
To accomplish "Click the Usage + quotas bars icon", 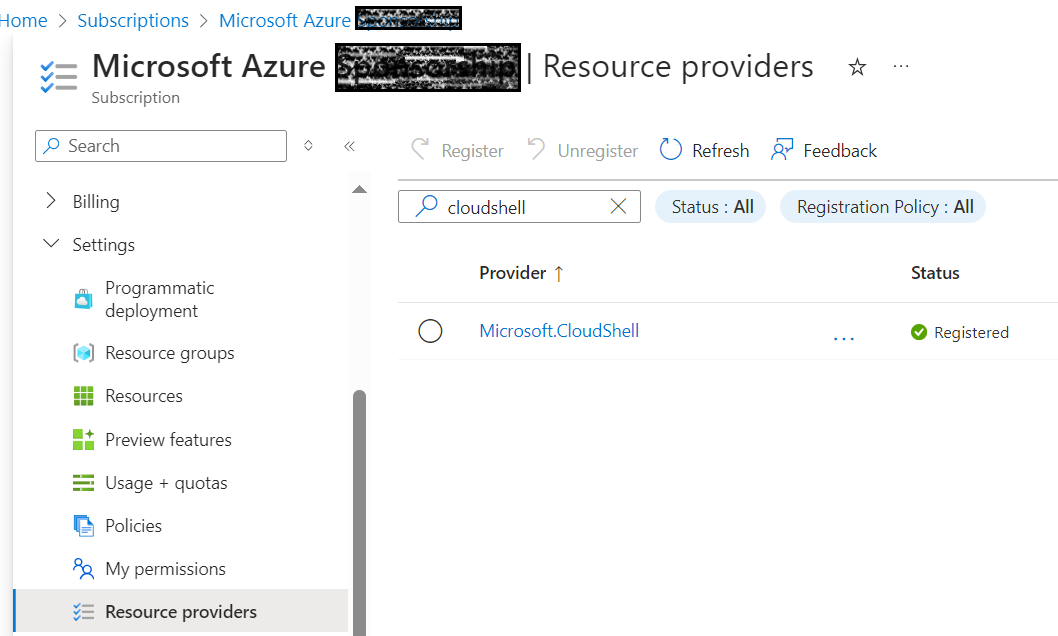I will pyautogui.click(x=83, y=483).
